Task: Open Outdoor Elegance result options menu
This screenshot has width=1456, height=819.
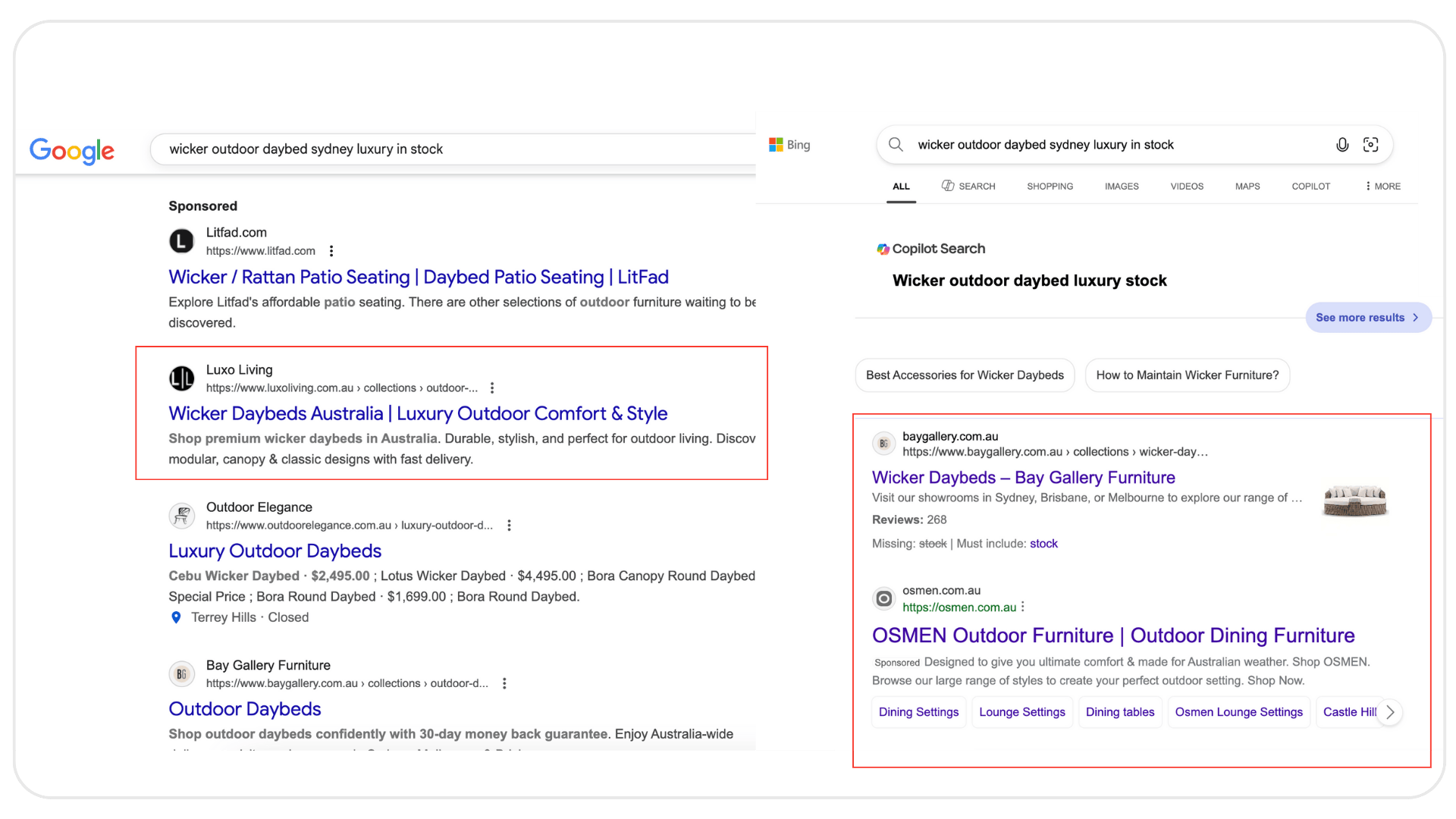Action: (509, 526)
